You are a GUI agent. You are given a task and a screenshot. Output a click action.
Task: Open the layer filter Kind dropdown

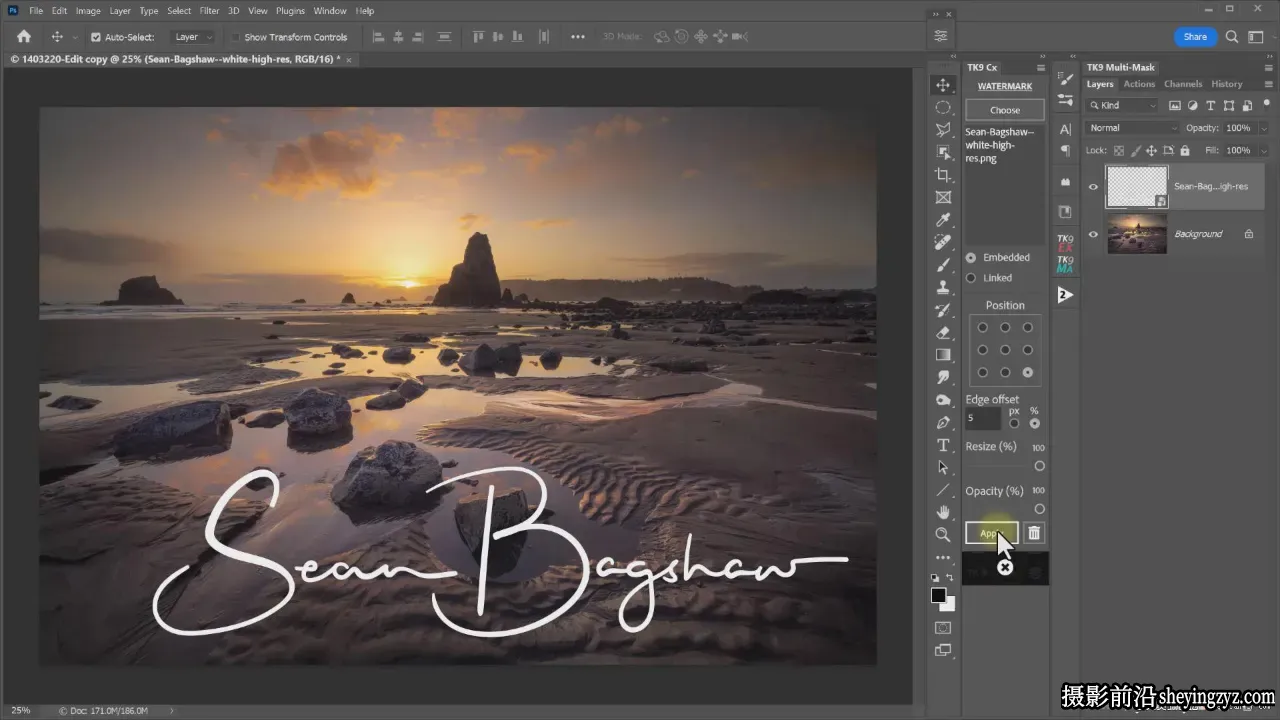(1123, 105)
